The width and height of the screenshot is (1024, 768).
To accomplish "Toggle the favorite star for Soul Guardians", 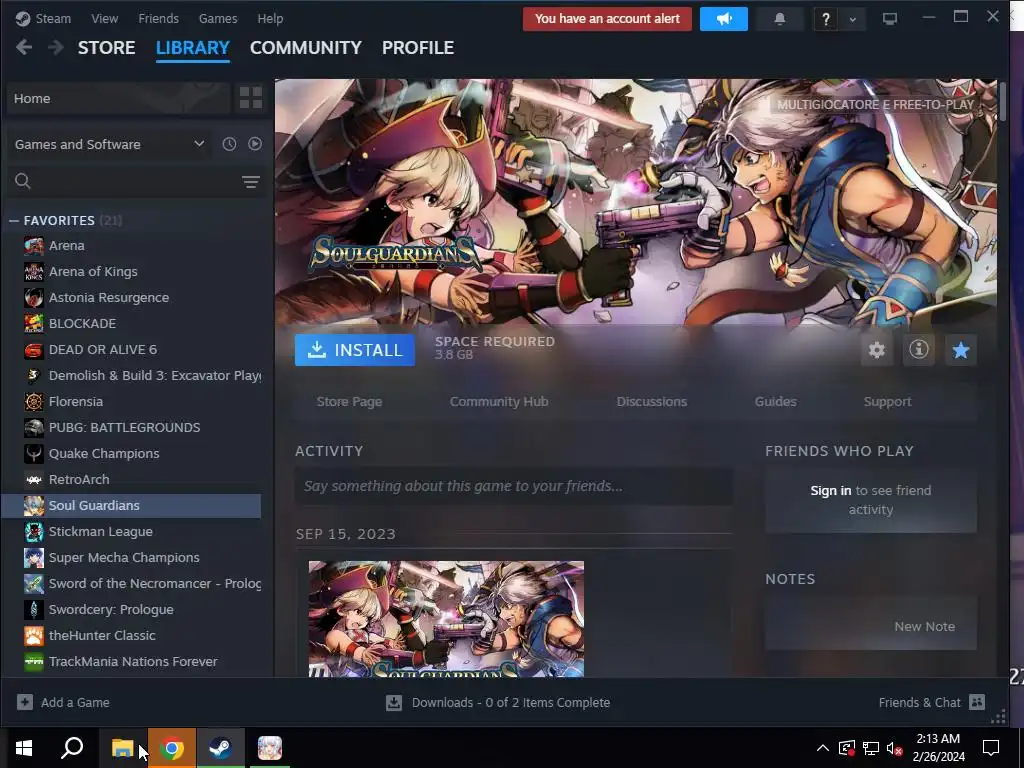I will (x=961, y=350).
